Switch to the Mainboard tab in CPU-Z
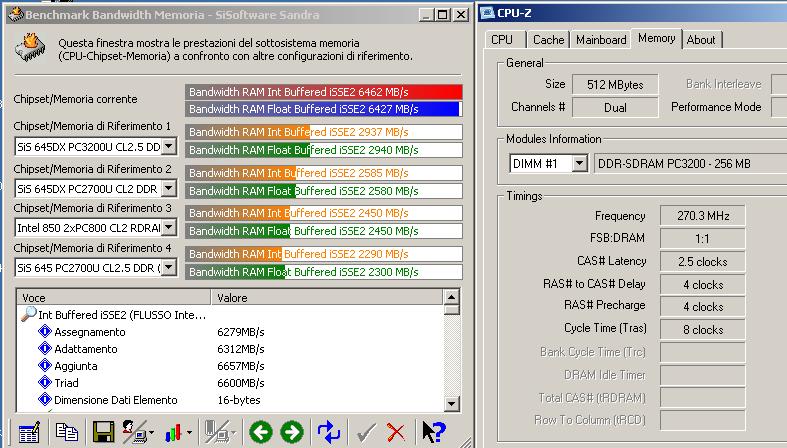The width and height of the screenshot is (787, 448). (601, 40)
